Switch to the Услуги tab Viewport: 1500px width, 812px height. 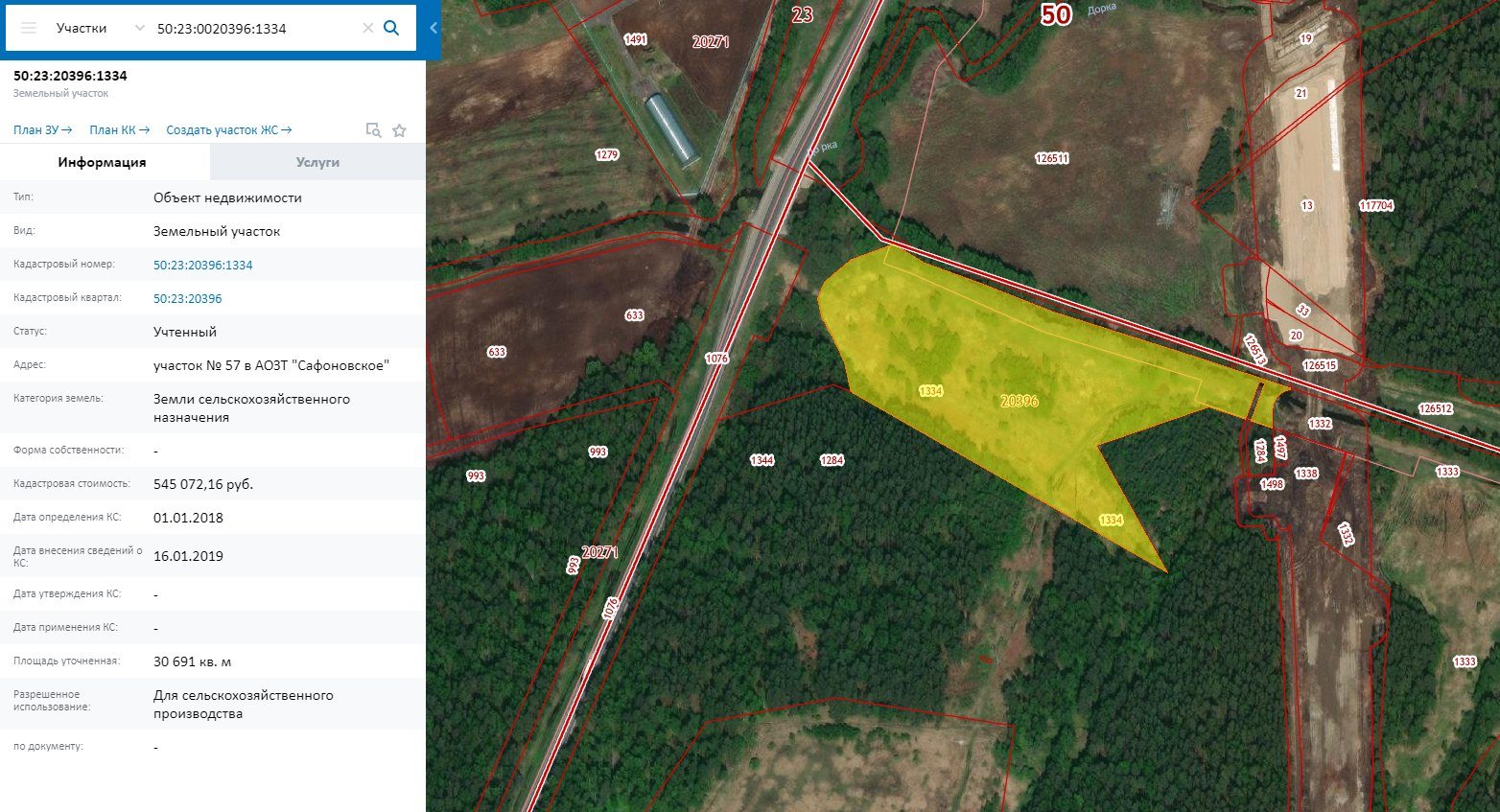(317, 162)
